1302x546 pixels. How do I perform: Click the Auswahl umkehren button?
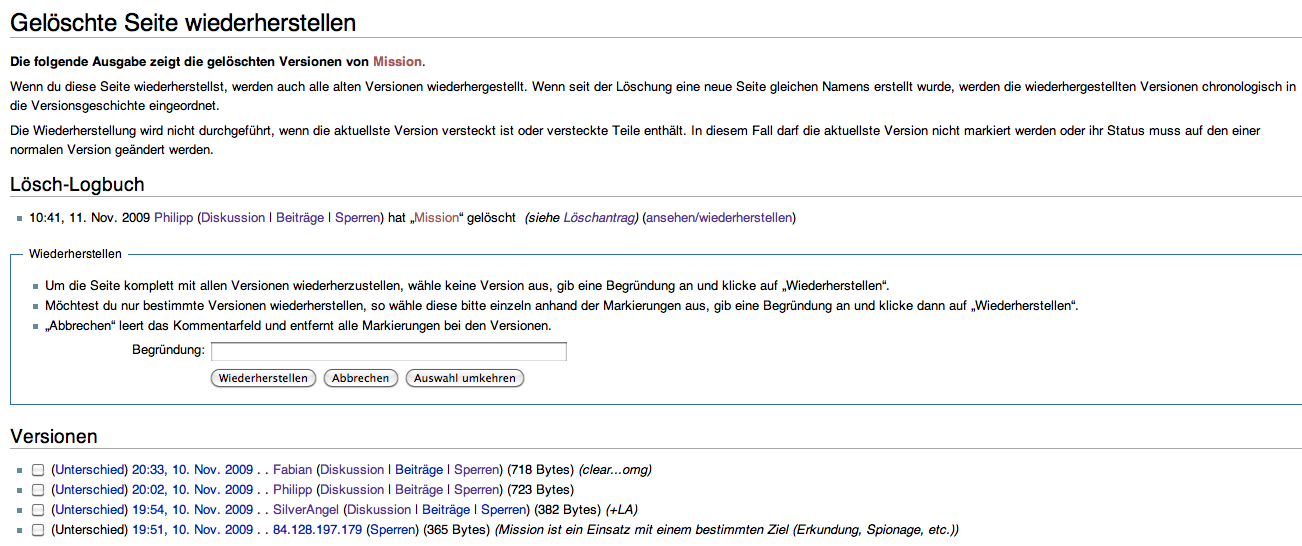click(464, 378)
